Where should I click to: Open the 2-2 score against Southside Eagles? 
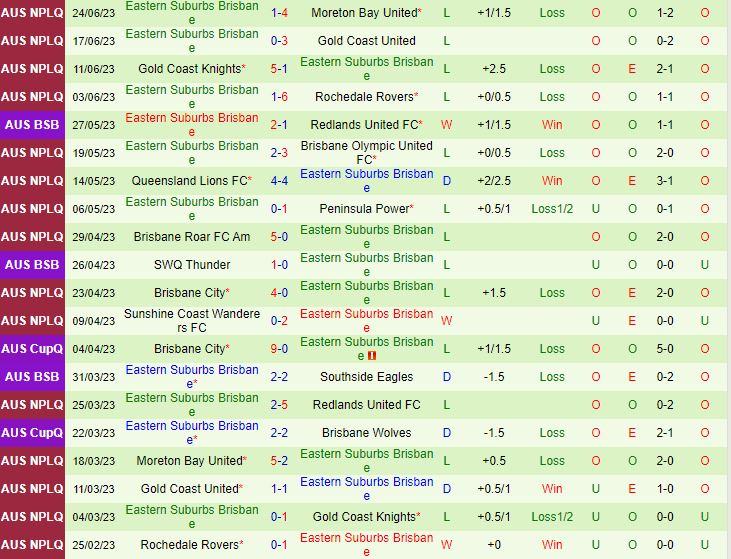pyautogui.click(x=279, y=377)
